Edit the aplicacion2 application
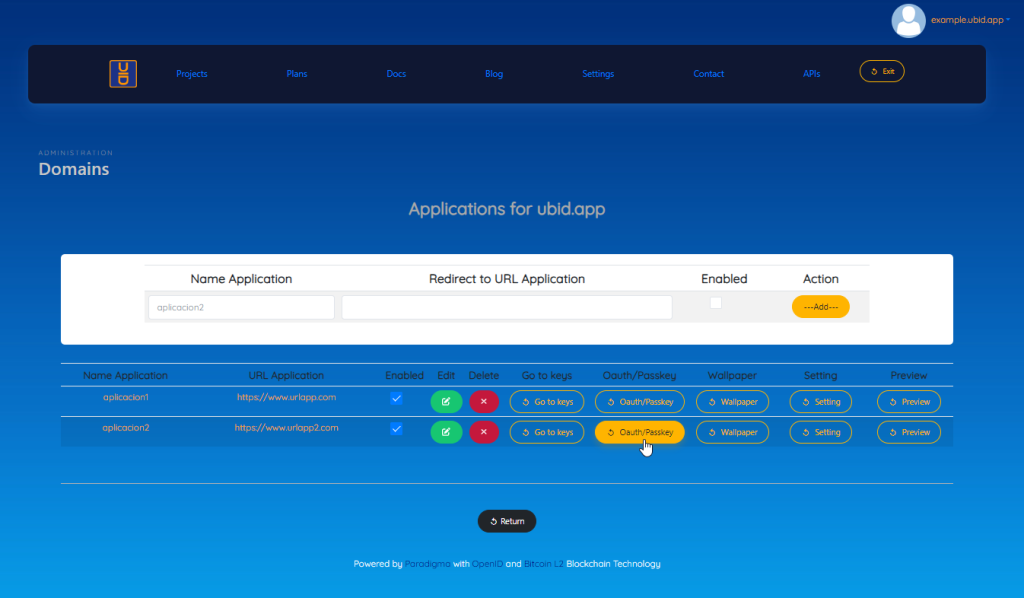The width and height of the screenshot is (1024, 598). [446, 432]
